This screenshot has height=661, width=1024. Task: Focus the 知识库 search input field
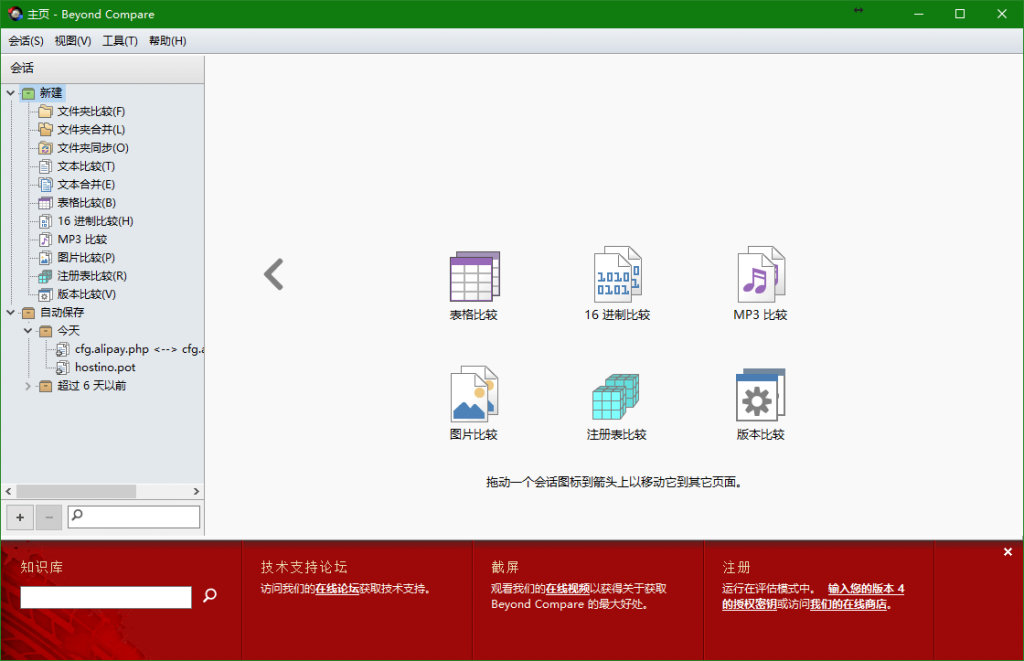point(106,597)
